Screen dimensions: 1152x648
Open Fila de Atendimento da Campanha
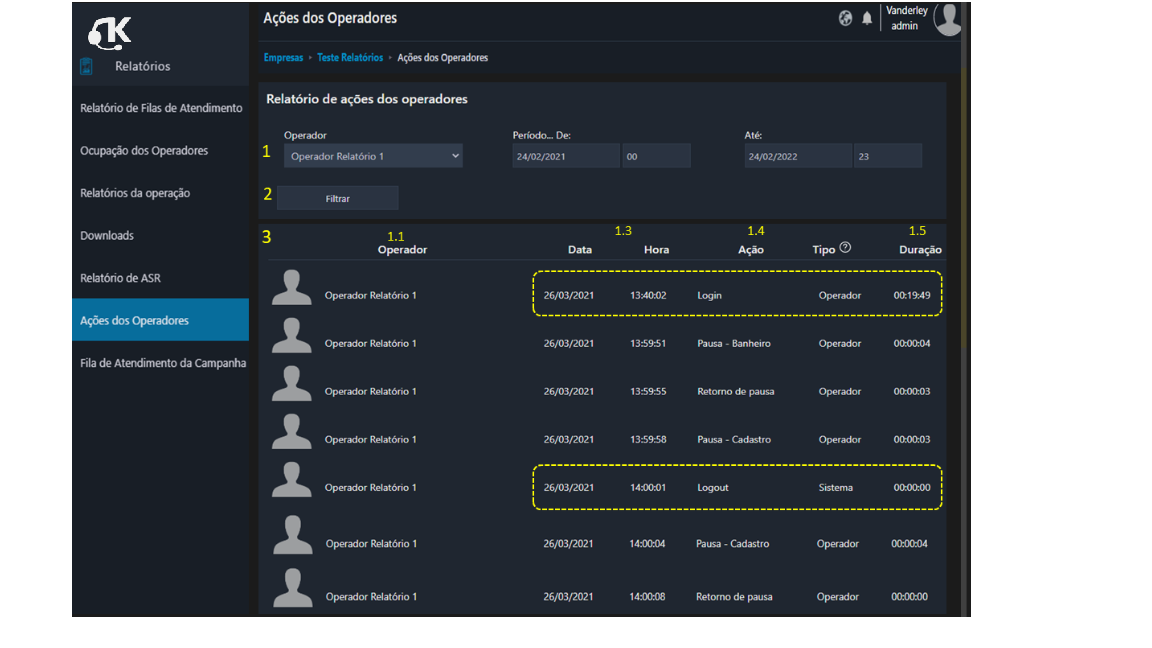[163, 363]
